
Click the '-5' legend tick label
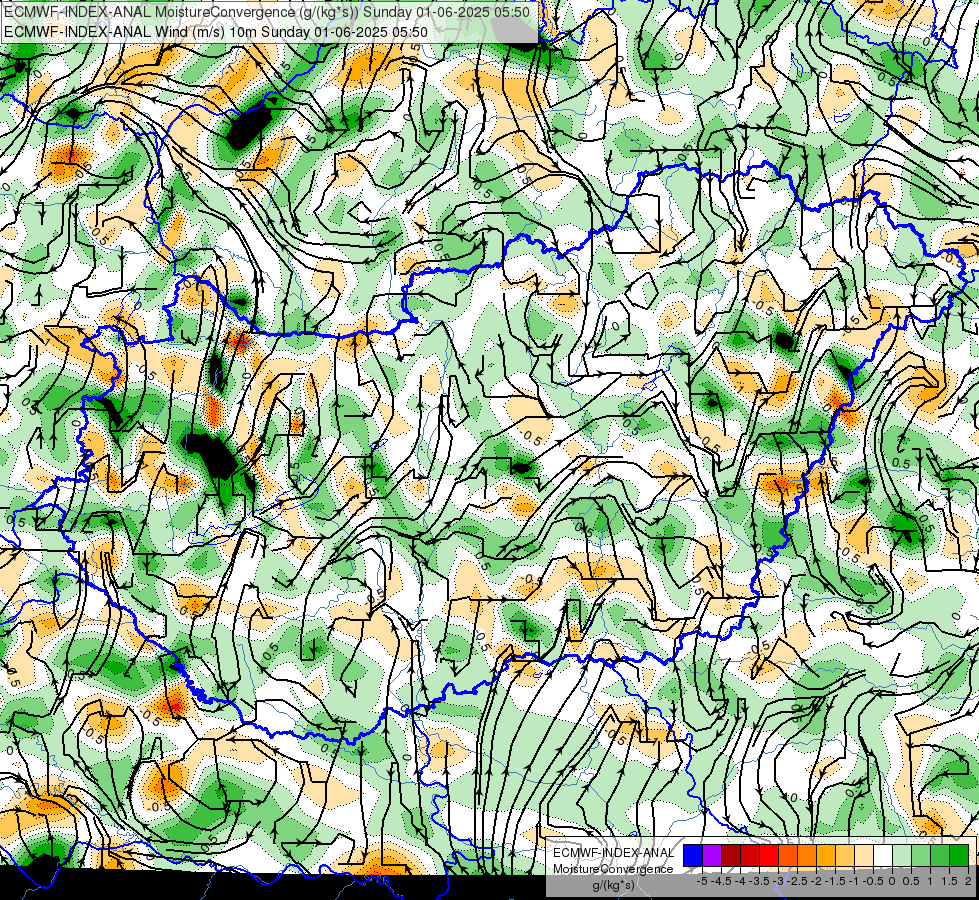[702, 881]
